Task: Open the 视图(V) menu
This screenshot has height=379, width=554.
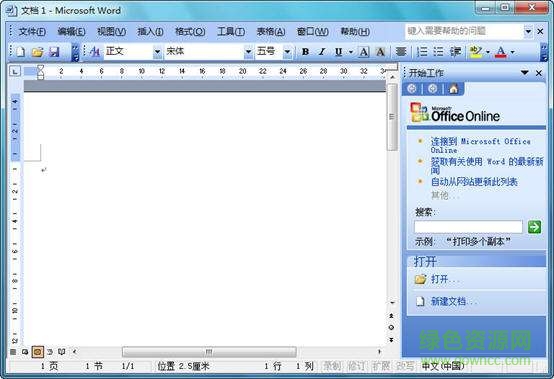Action: pos(111,32)
